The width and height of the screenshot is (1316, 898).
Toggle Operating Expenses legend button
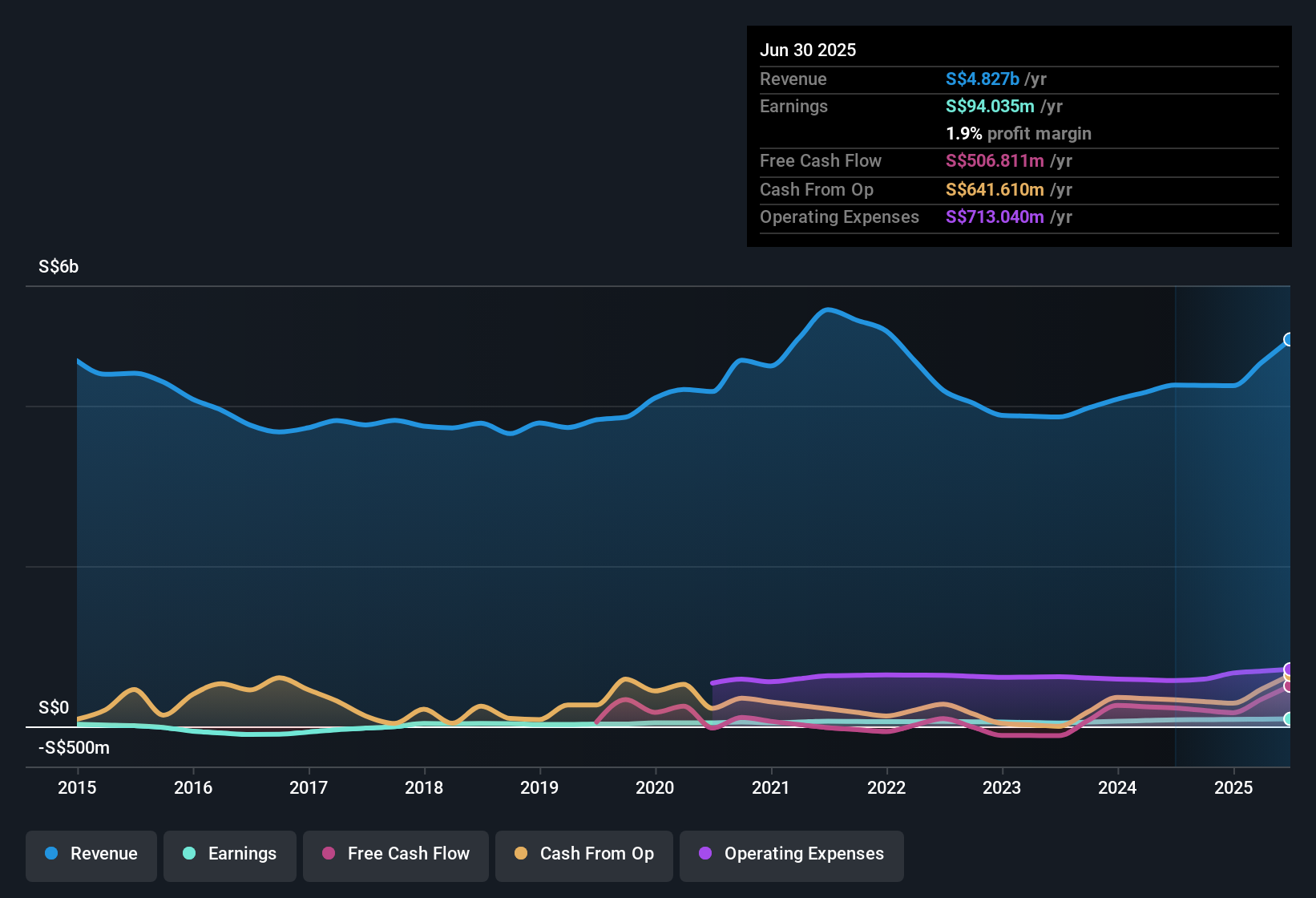pos(792,854)
